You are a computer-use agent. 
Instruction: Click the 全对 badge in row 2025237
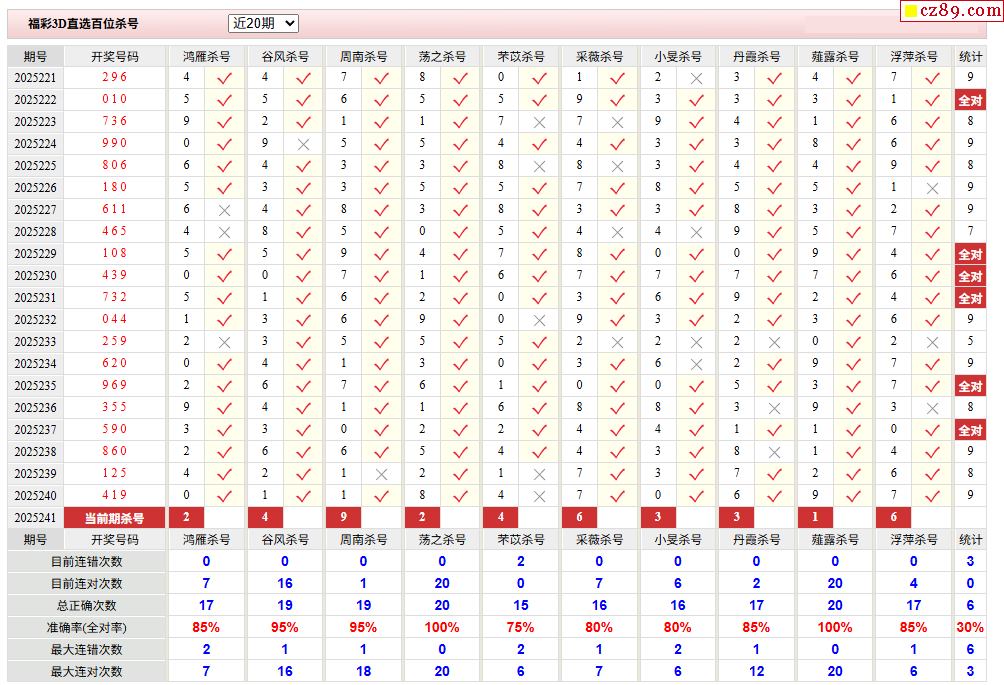coord(970,430)
